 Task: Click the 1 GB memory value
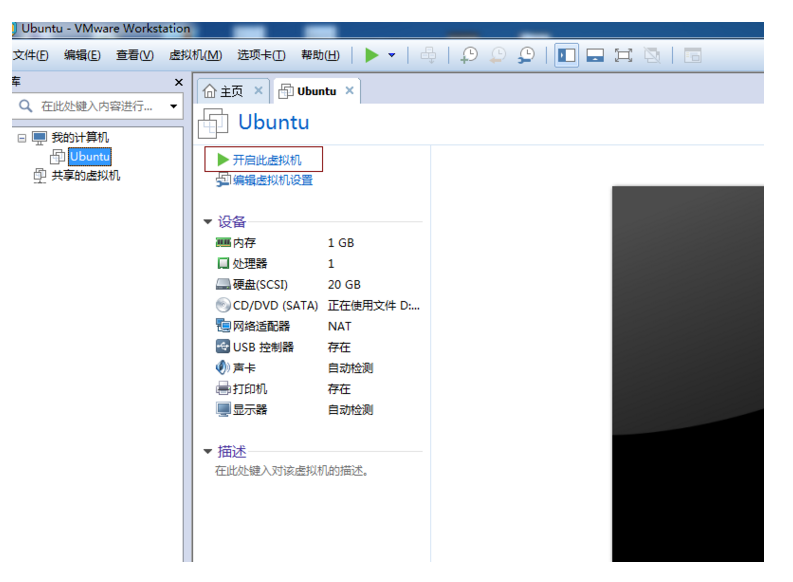tap(341, 243)
